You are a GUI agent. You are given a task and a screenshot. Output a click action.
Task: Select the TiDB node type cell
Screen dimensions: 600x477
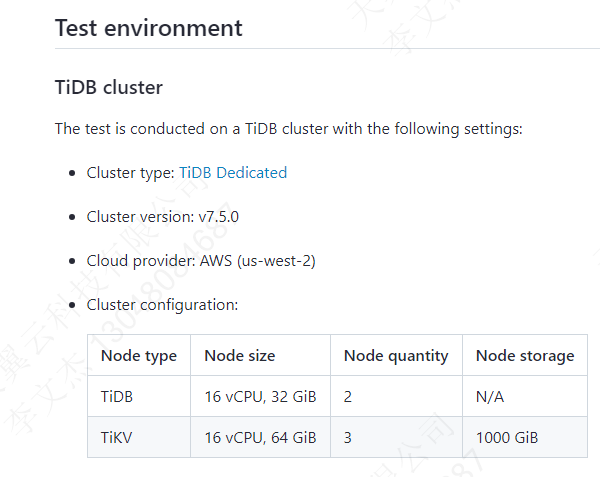pyautogui.click(x=117, y=397)
